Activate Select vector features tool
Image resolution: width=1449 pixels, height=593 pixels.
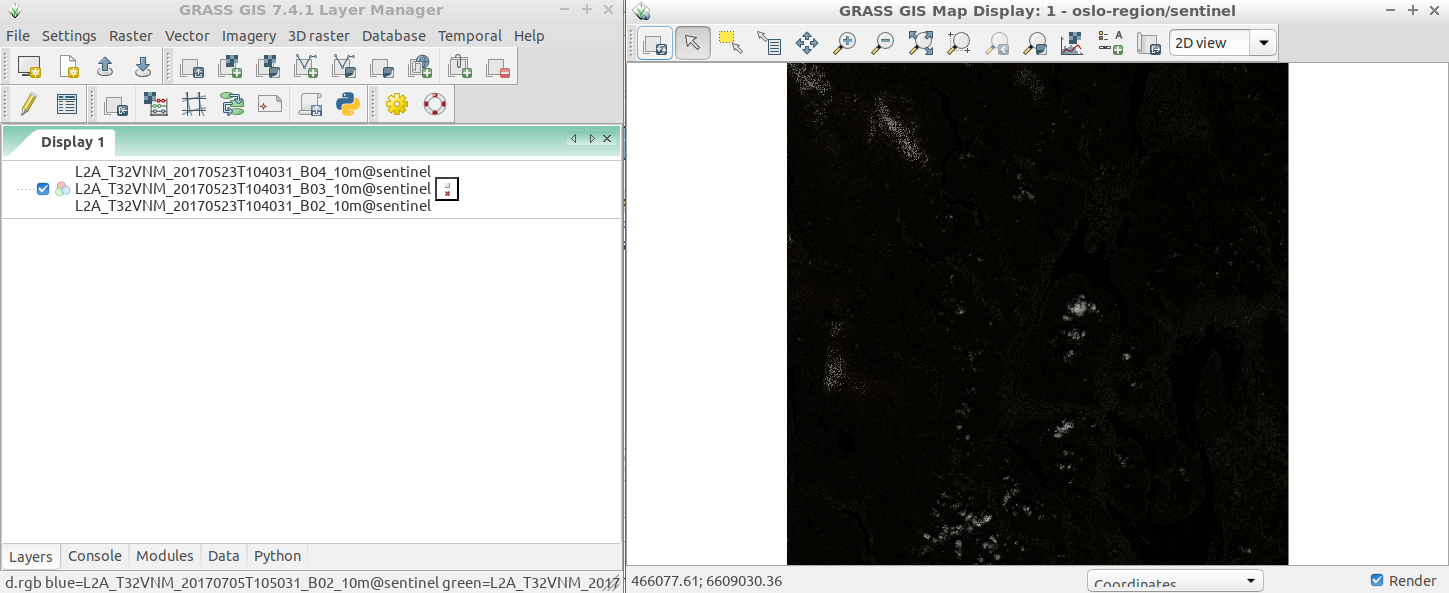(731, 43)
